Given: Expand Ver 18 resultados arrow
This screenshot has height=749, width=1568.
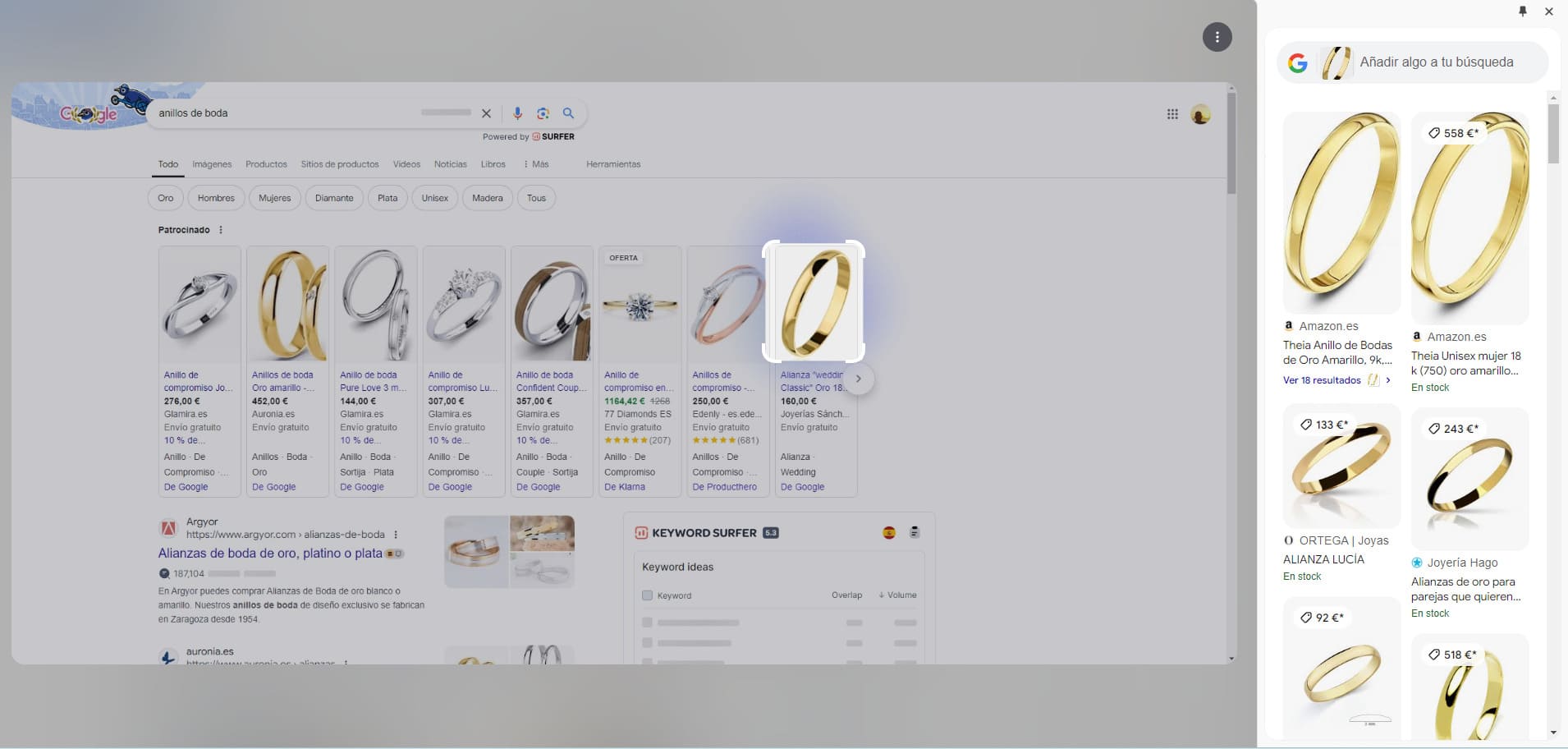Looking at the screenshot, I should tap(1388, 380).
